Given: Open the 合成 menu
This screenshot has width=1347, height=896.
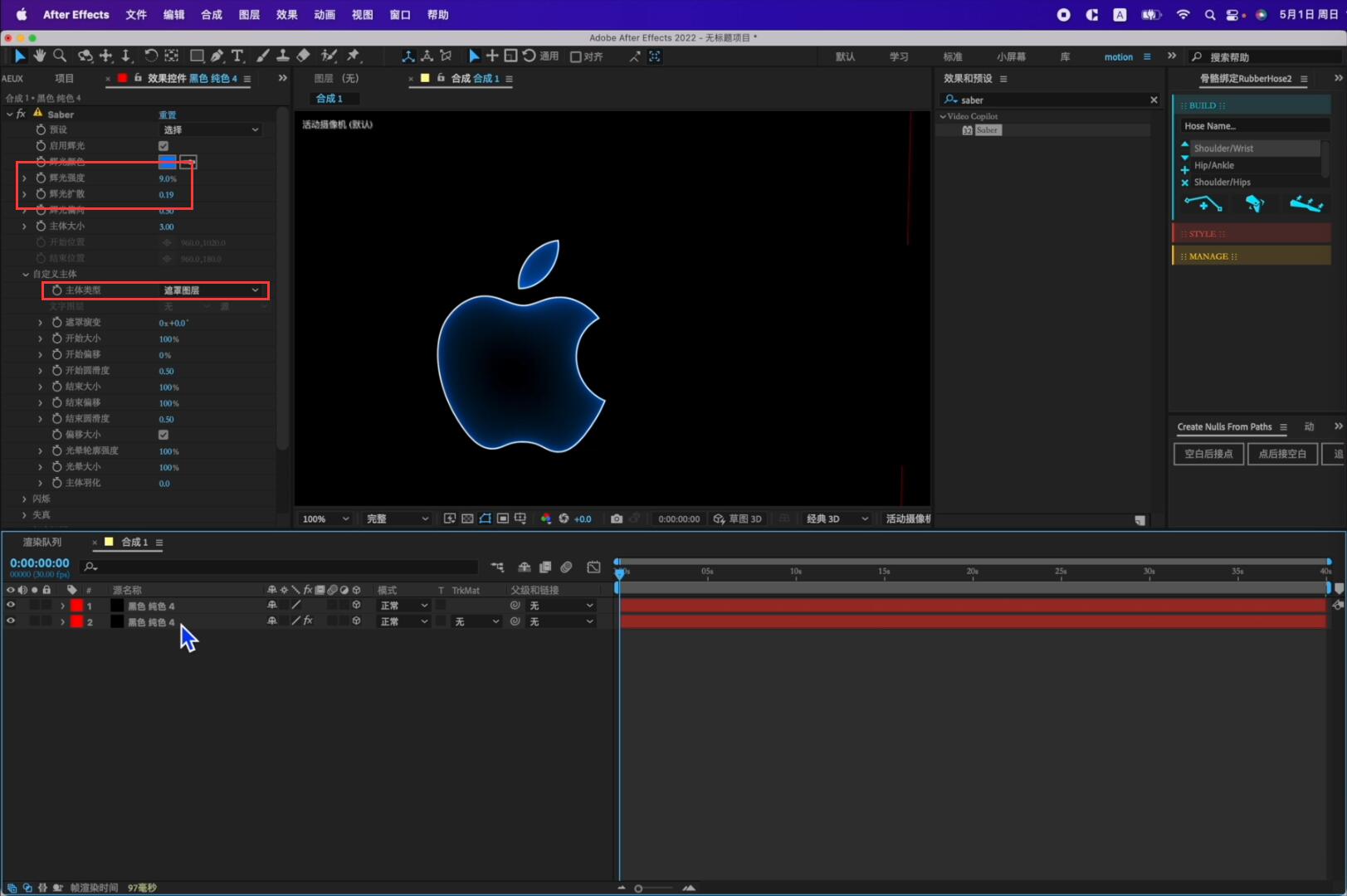Looking at the screenshot, I should [x=212, y=15].
